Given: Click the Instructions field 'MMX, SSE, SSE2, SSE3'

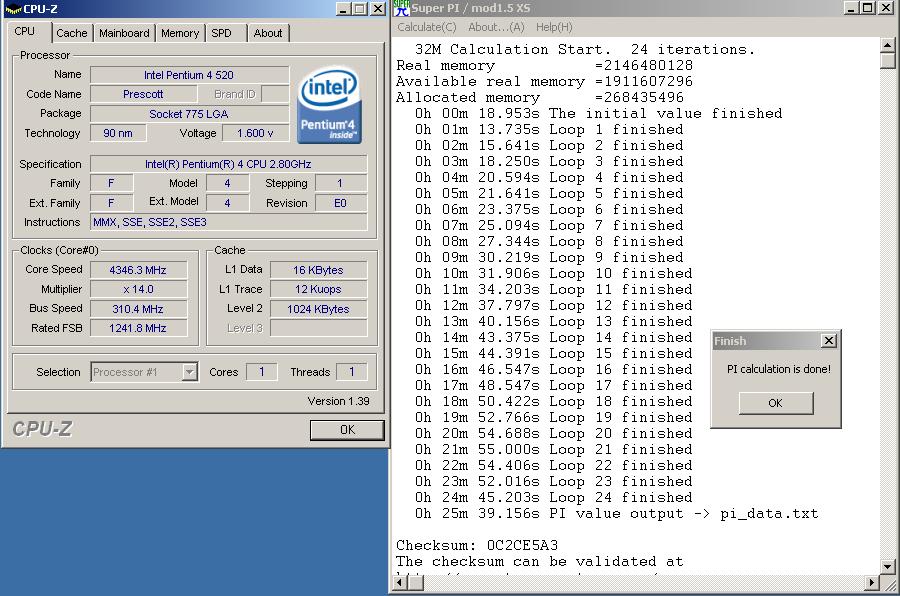Looking at the screenshot, I should pyautogui.click(x=228, y=222).
